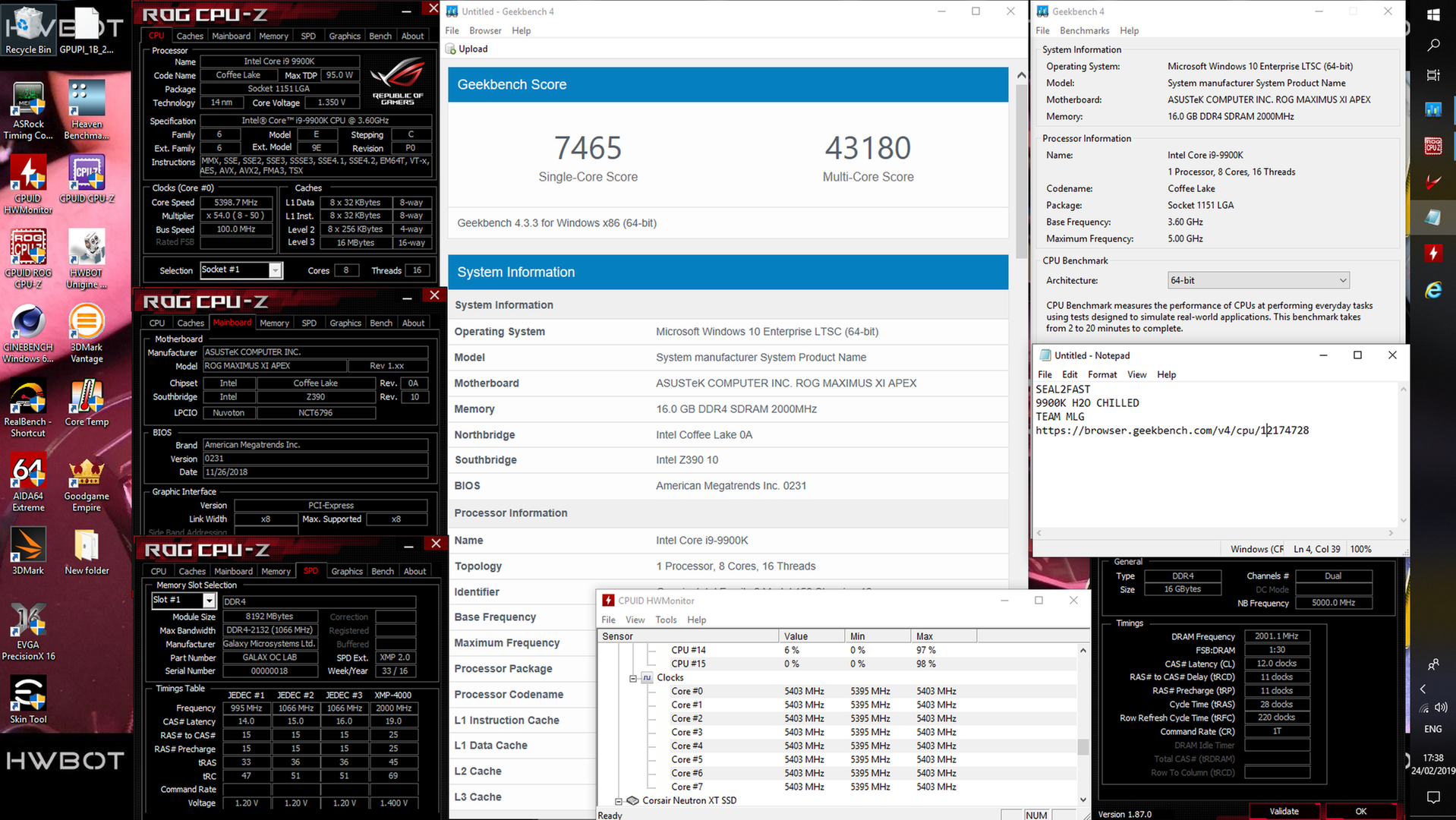
Task: Click the People icon in the taskbar
Action: (1433, 665)
